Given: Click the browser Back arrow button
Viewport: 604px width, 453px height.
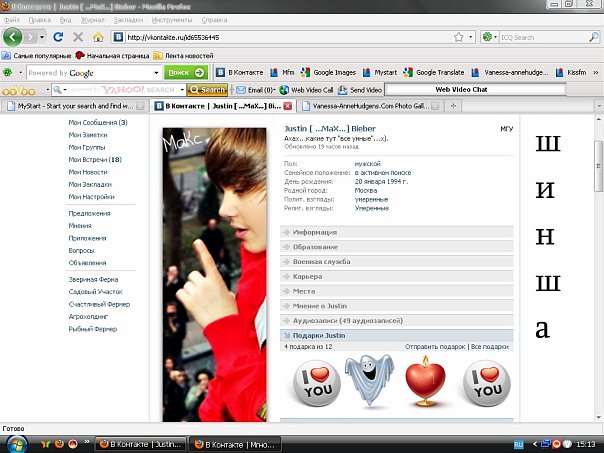Looking at the screenshot, I should pyautogui.click(x=14, y=37).
